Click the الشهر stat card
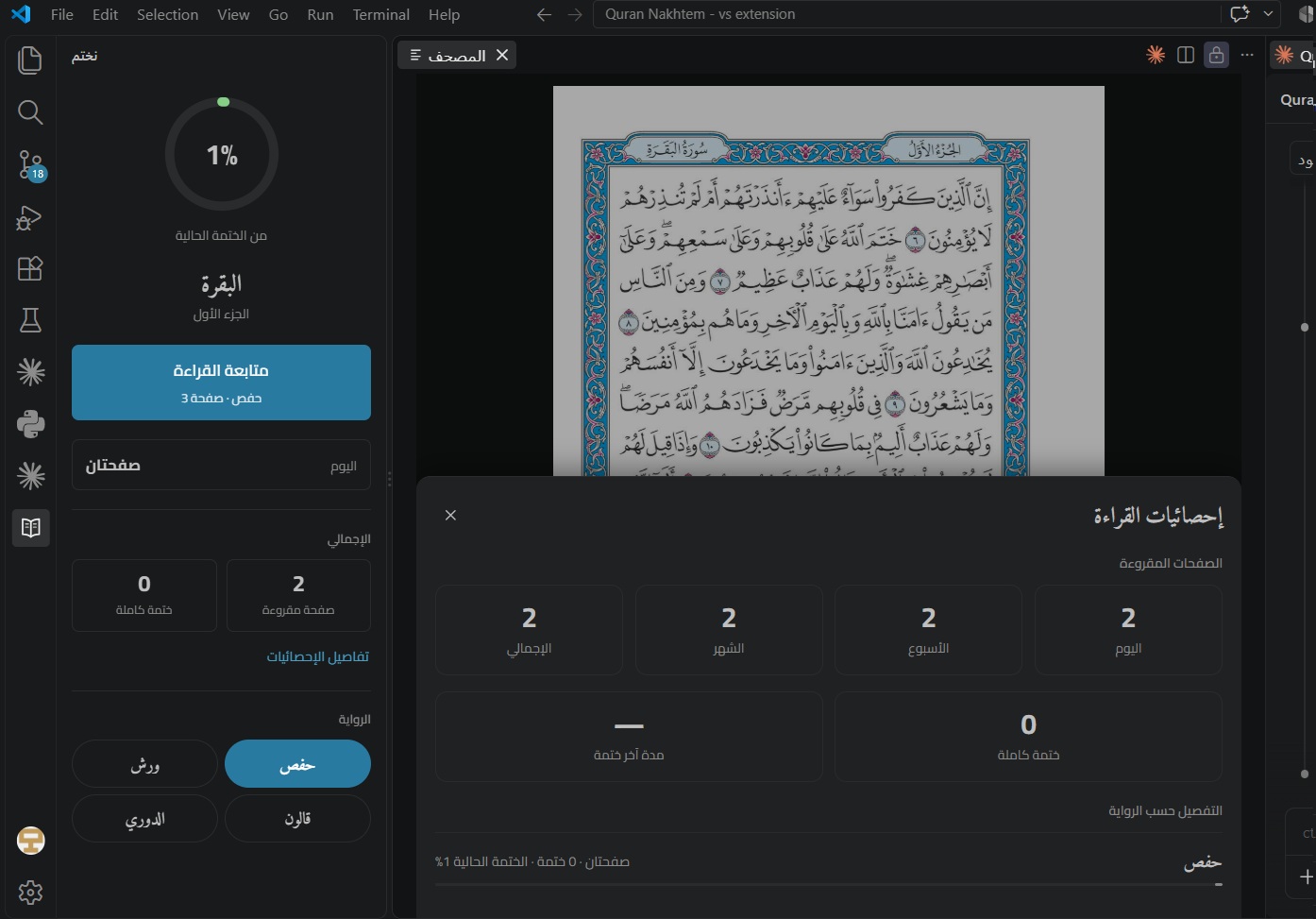Viewport: 1316px width, 919px height. [x=729, y=630]
